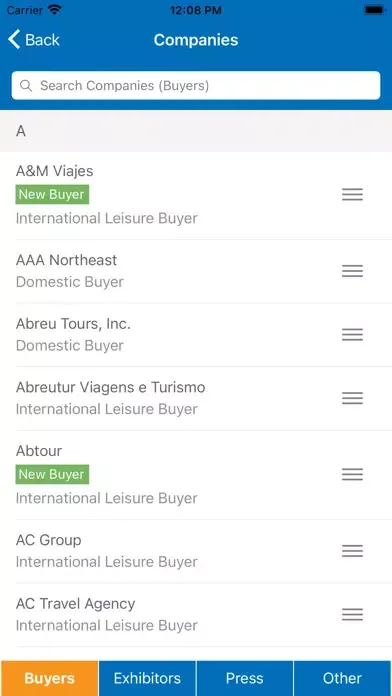This screenshot has height=696, width=392.
Task: Open the Abtour company listing
Action: 196,475
